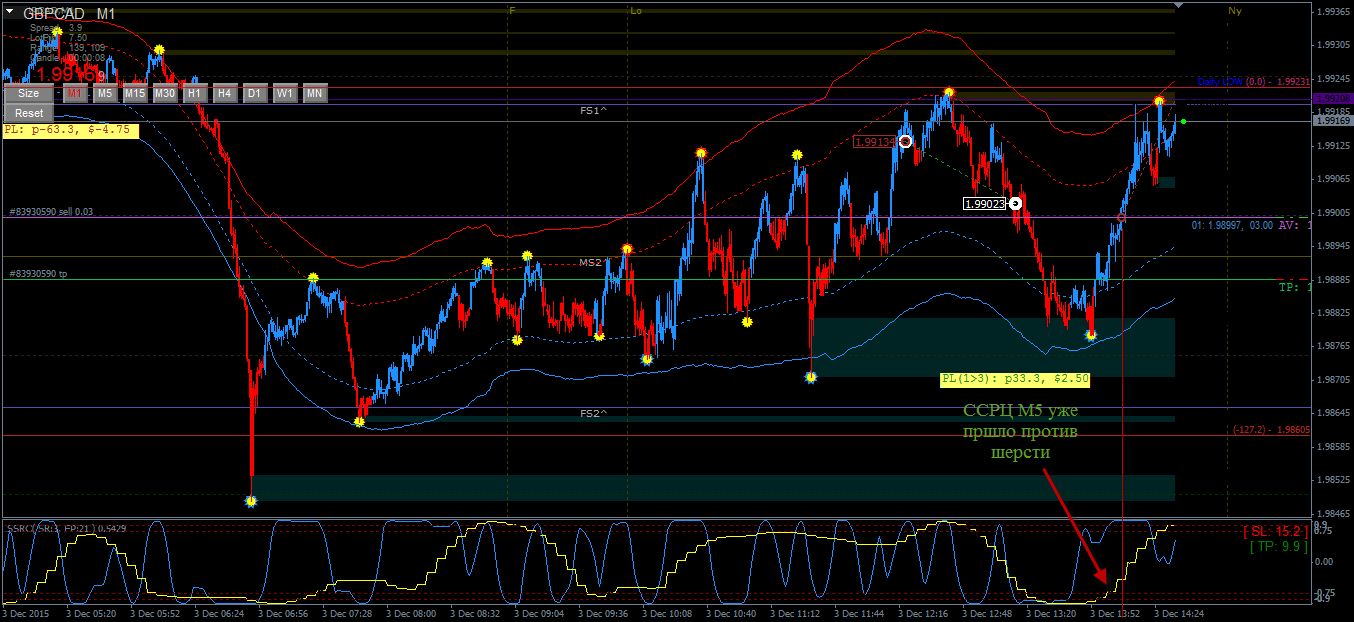Click the 1.98525 price on the scale
This screenshot has height=622, width=1354.
[1333, 479]
